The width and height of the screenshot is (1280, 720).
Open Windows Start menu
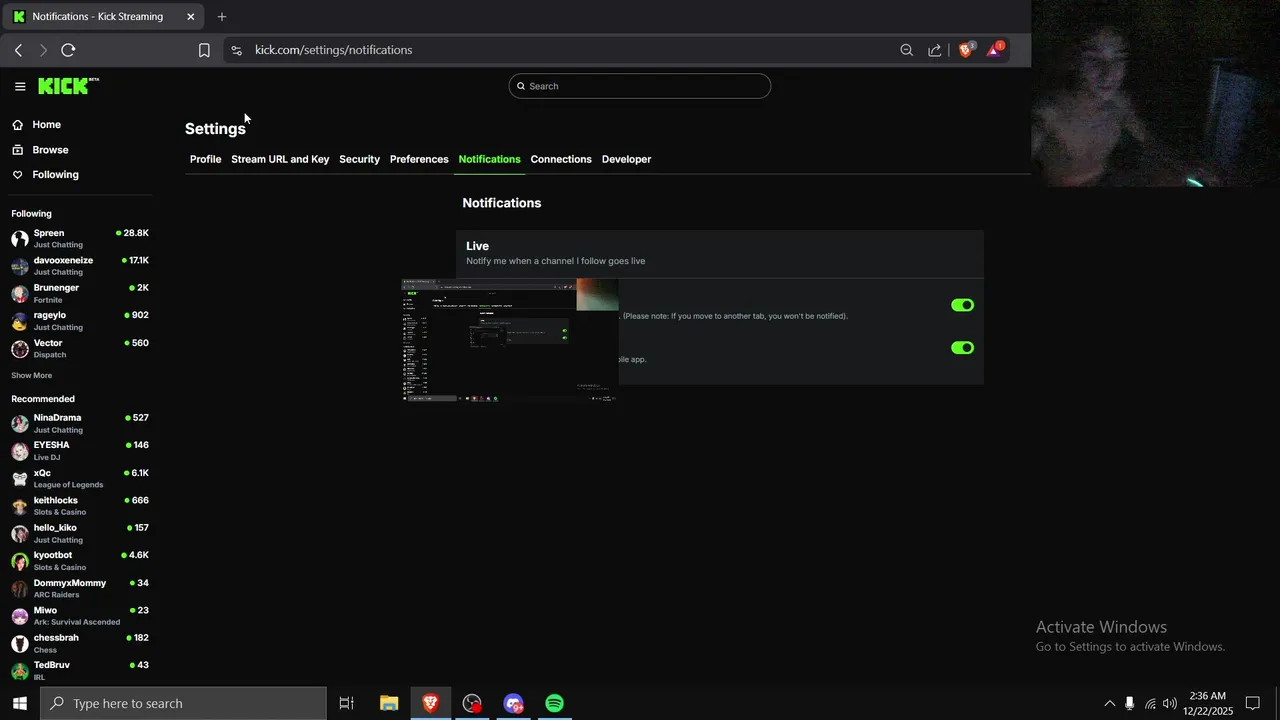tap(19, 704)
